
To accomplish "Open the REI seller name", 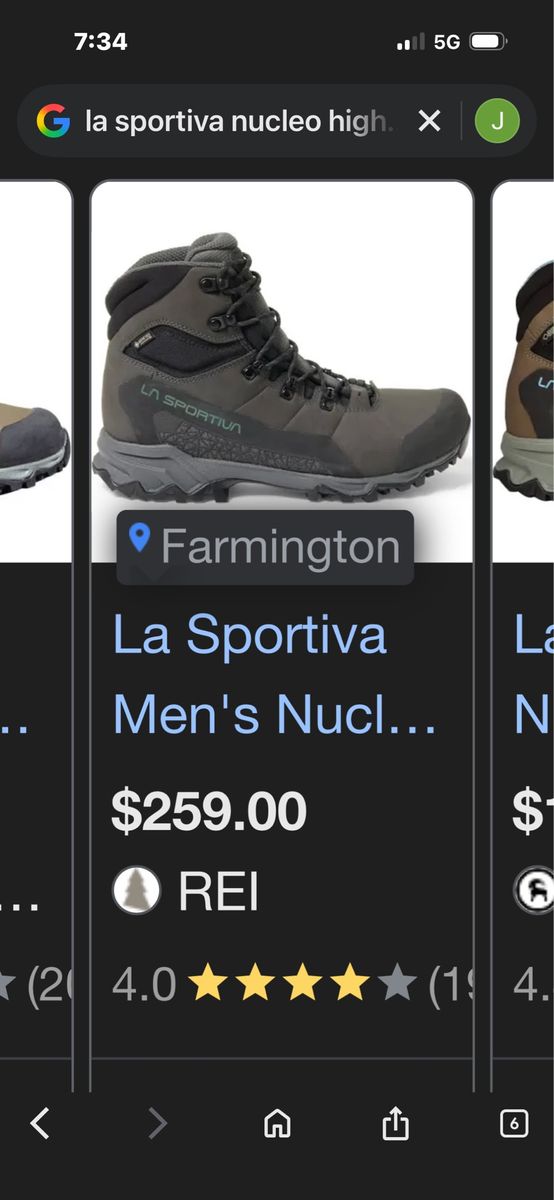I will [x=219, y=891].
